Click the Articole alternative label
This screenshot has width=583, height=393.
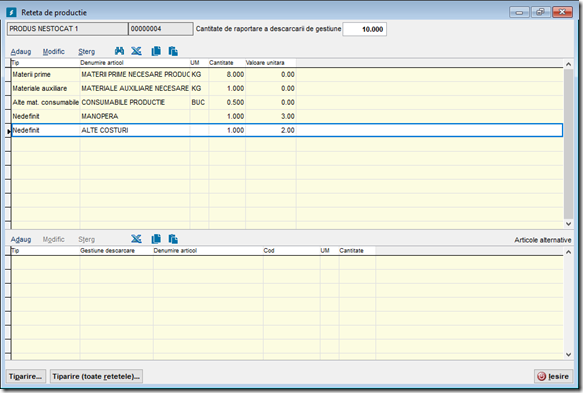[542, 240]
